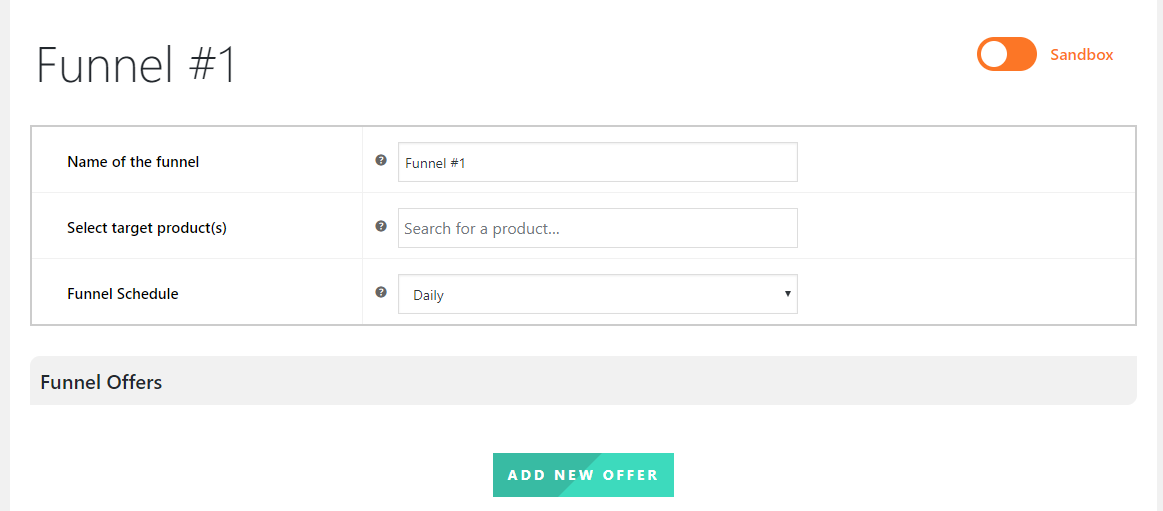
Task: Click the small arrow on the Daily select box
Action: point(787,294)
